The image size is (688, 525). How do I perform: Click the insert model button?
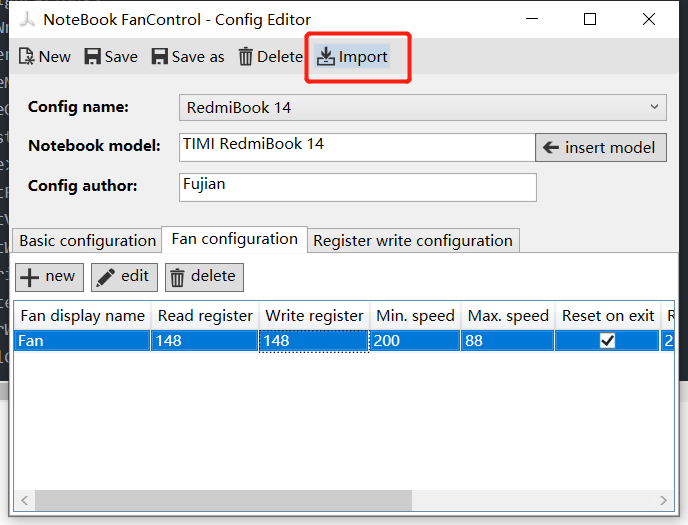601,147
